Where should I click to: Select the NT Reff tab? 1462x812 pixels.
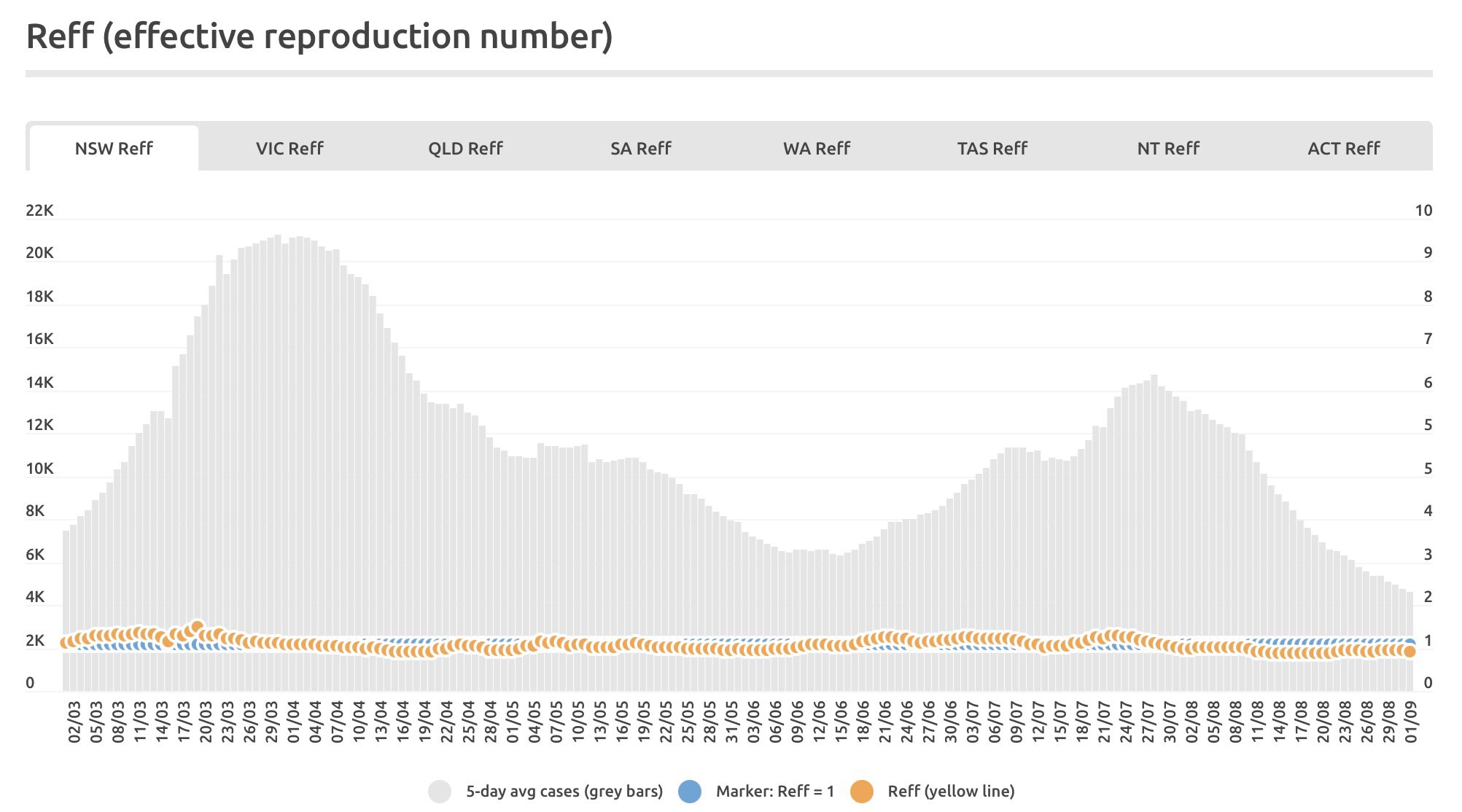tap(1168, 149)
